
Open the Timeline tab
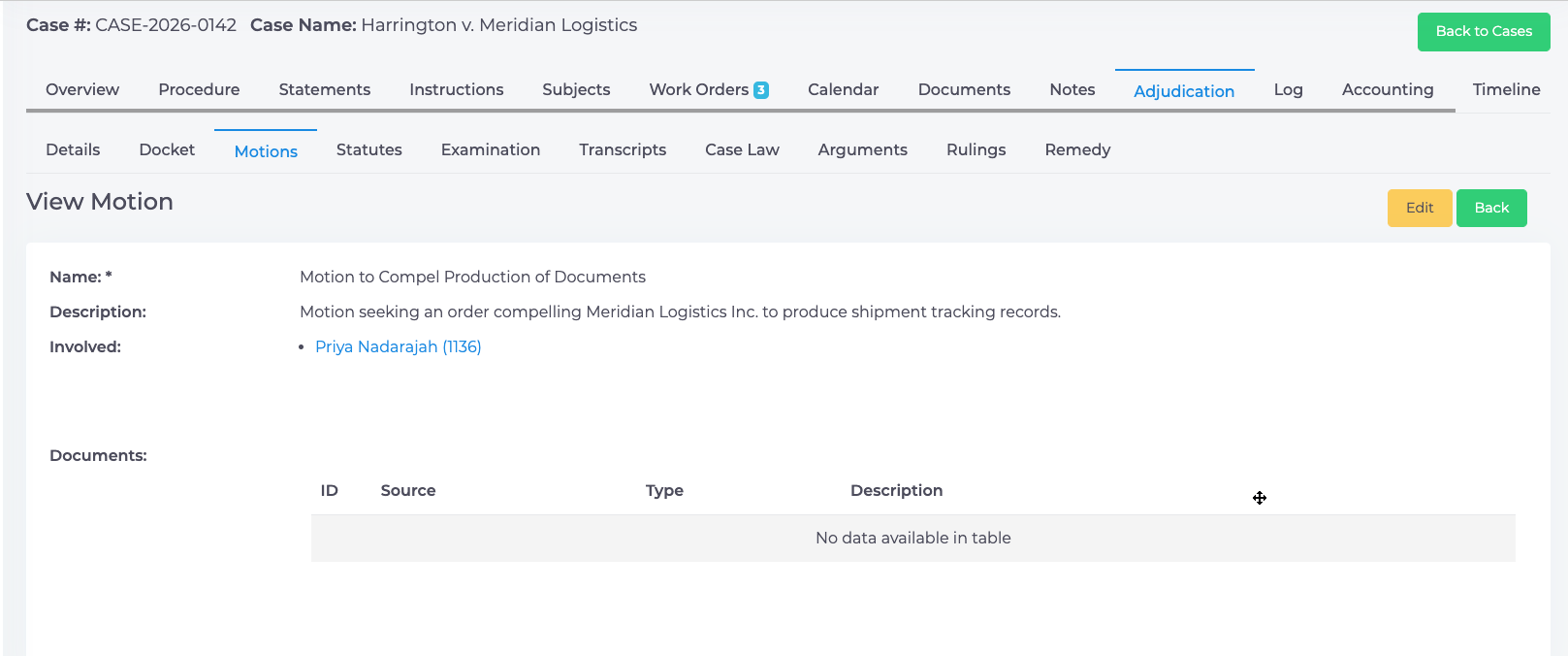tap(1506, 89)
